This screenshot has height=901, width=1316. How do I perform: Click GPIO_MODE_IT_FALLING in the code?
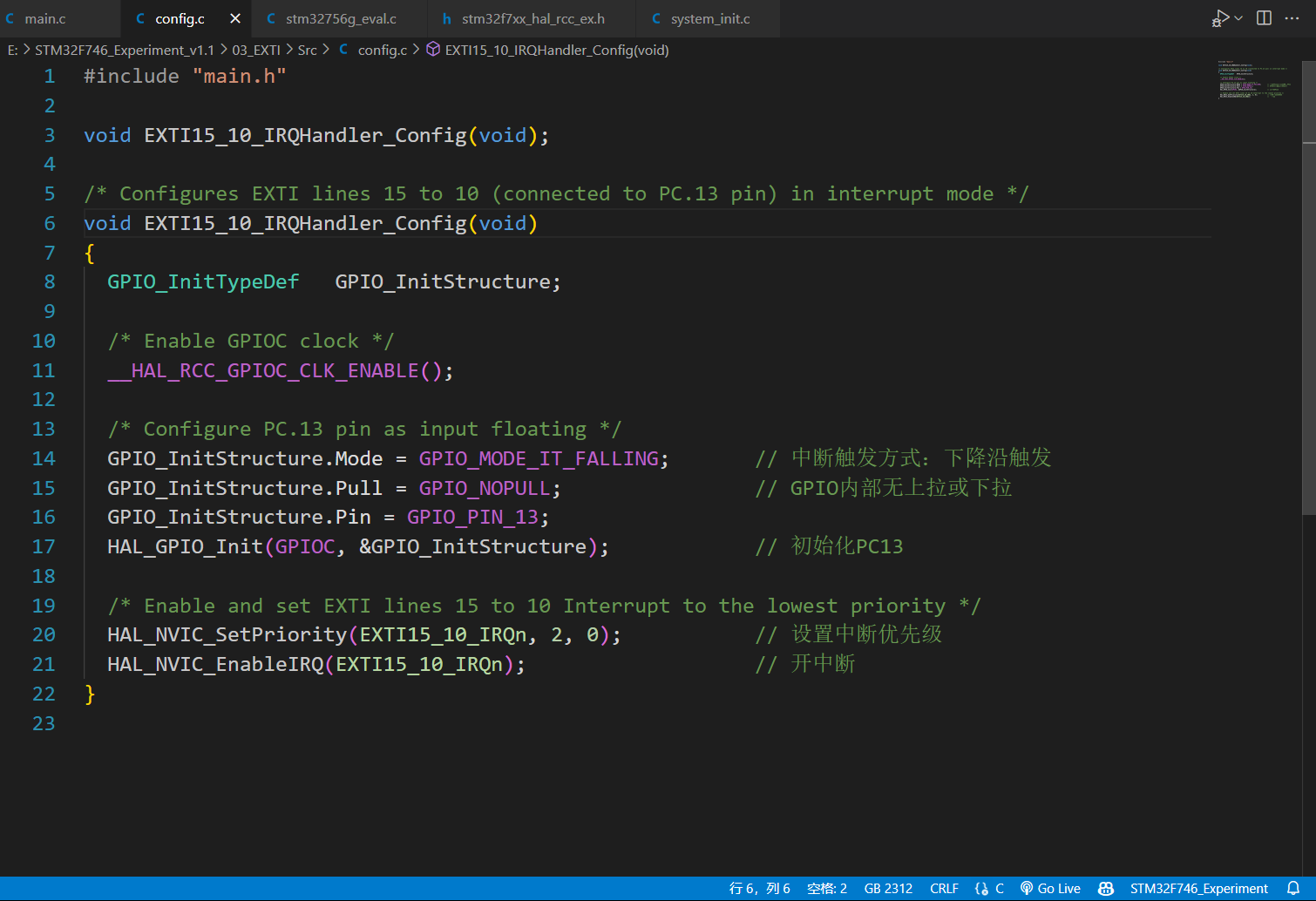pos(539,459)
